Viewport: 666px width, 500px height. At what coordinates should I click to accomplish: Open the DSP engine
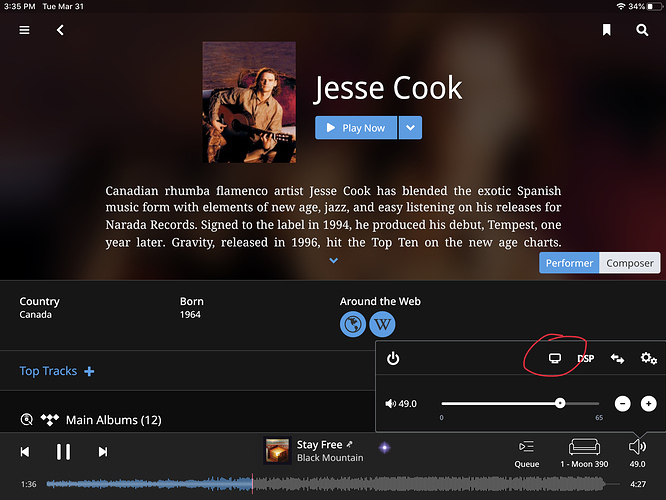click(586, 359)
